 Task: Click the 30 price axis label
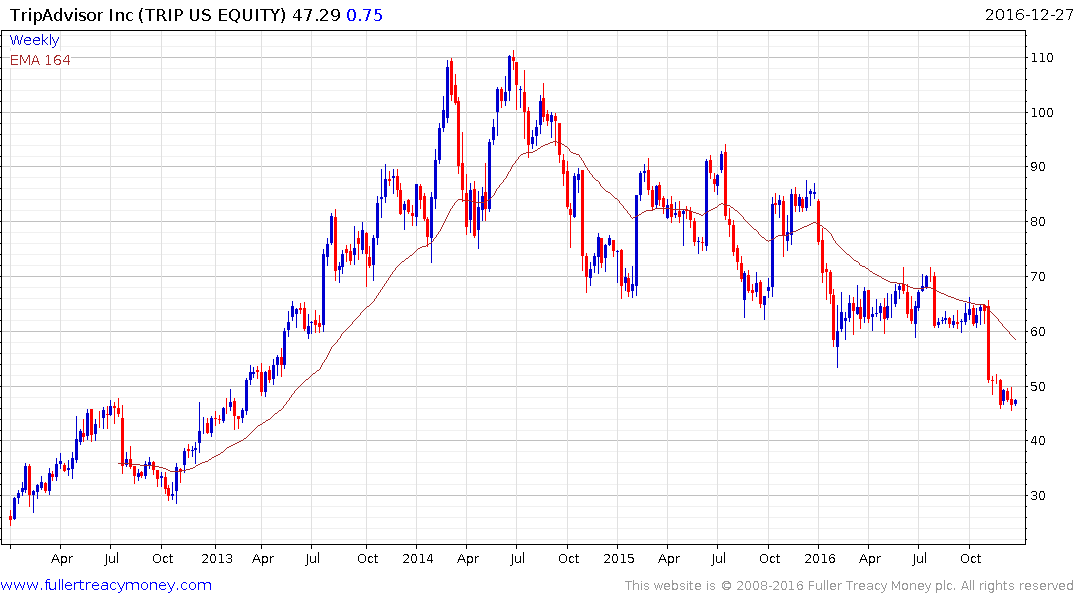(1038, 495)
